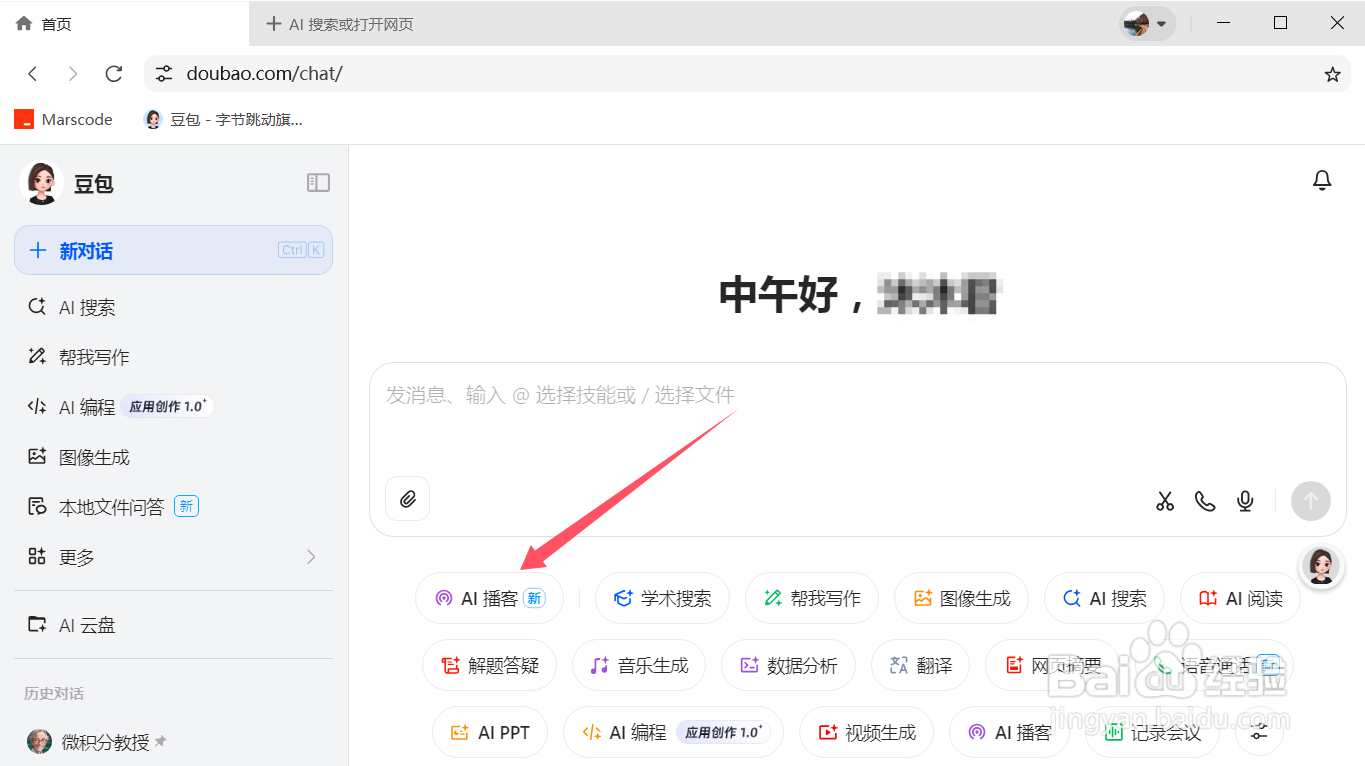Select the 帮我写作 skill chip

(x=811, y=598)
